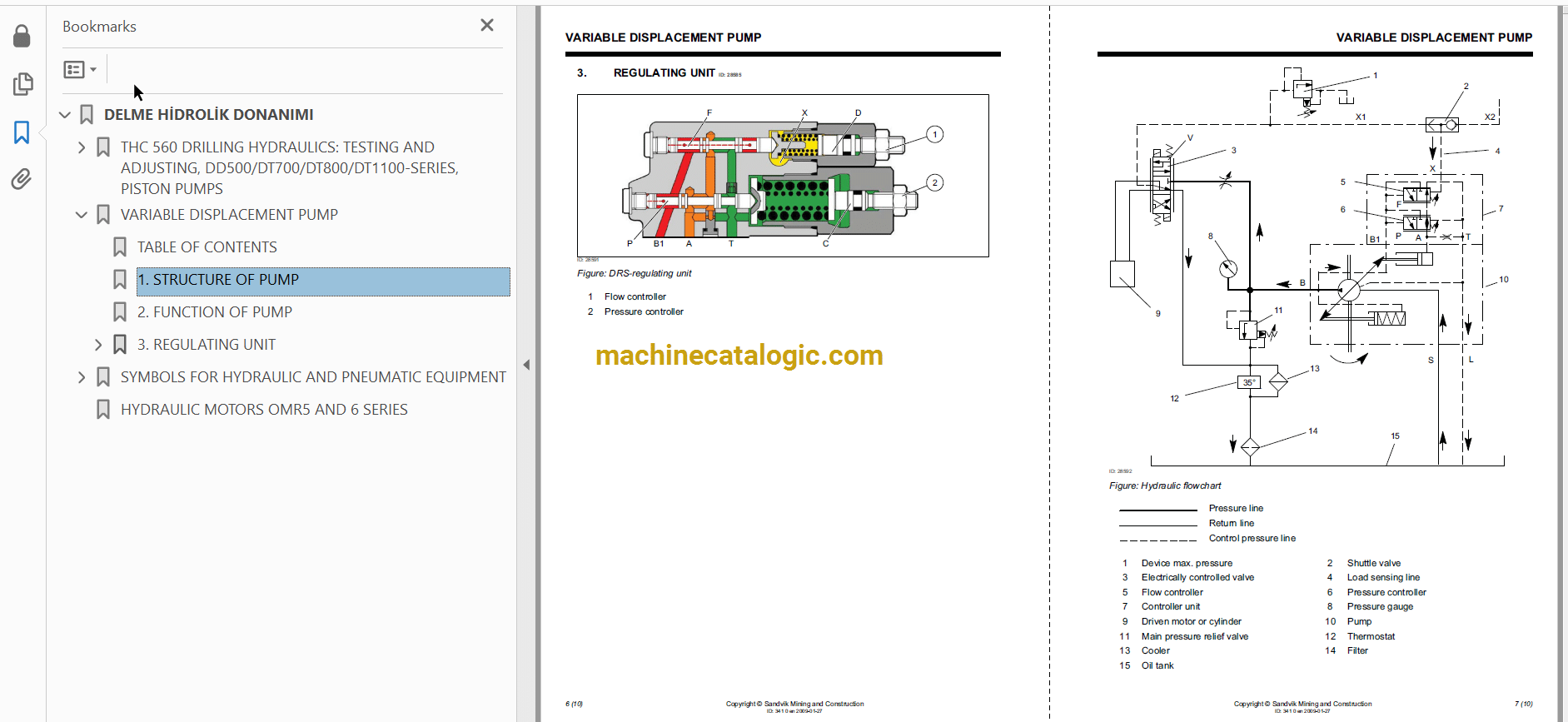Viewport: 1568px width, 722px height.
Task: Click the 'Pressure line' legend label
Action: (x=1236, y=508)
